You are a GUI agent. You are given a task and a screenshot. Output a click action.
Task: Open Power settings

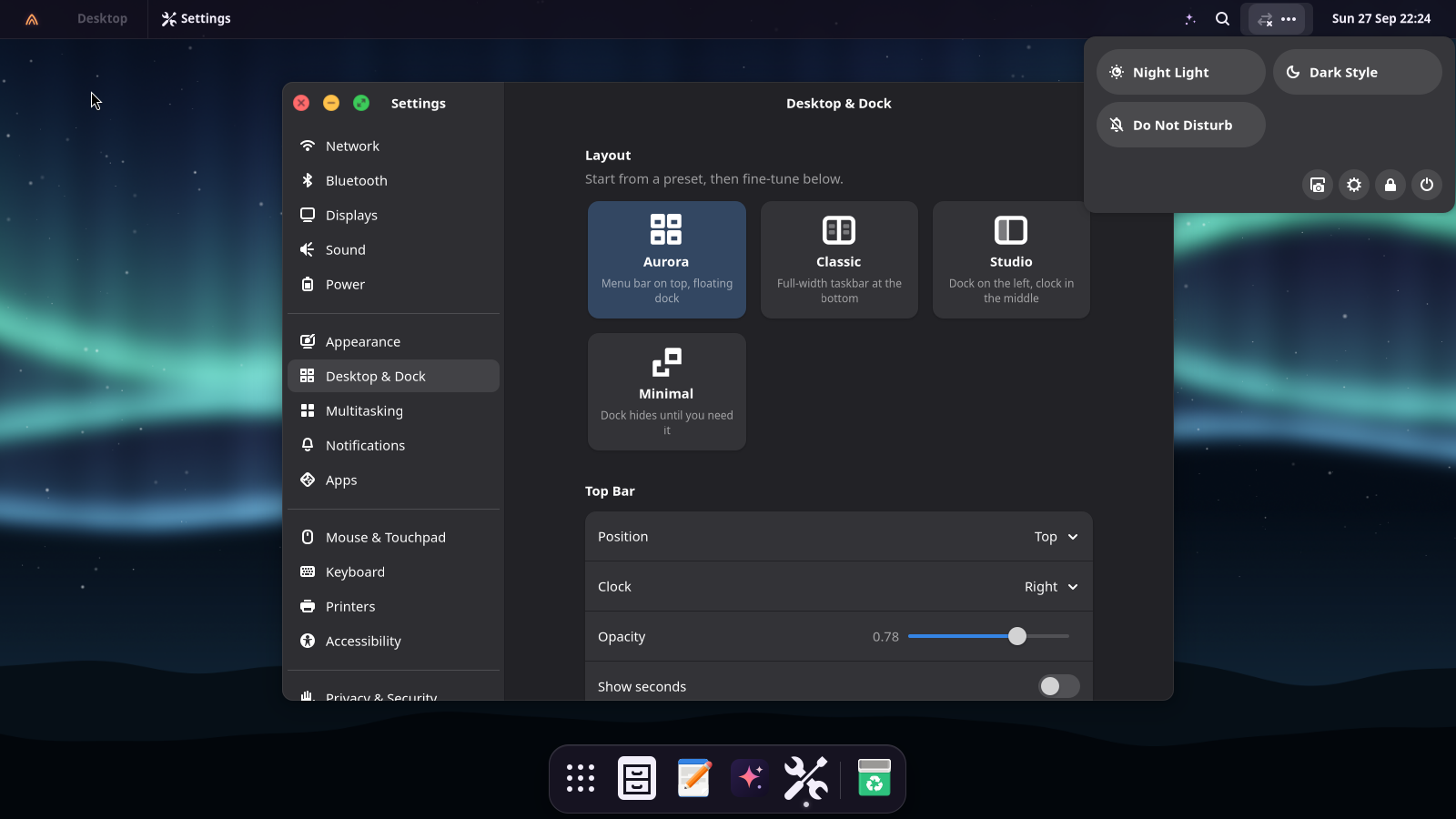(393, 284)
